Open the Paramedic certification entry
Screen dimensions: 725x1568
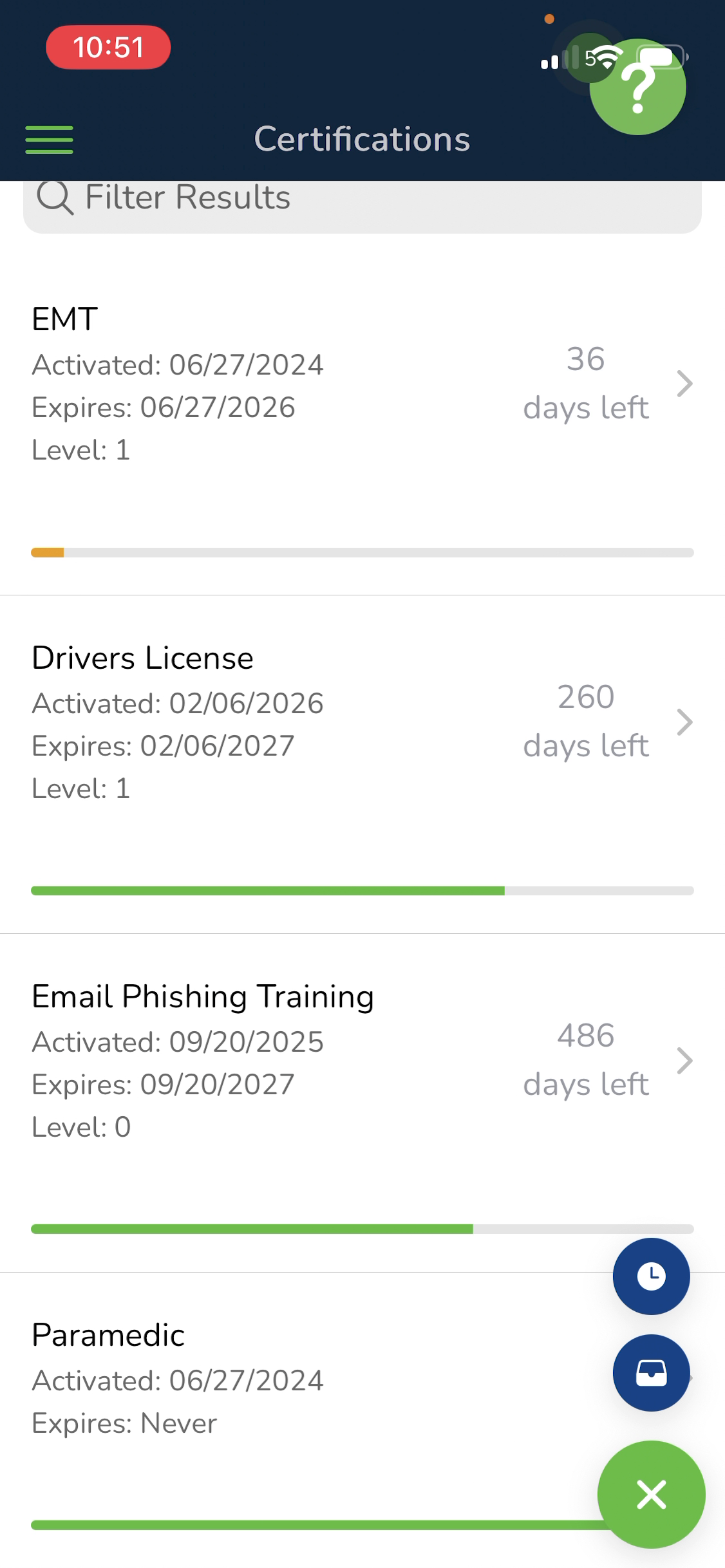108,1335
